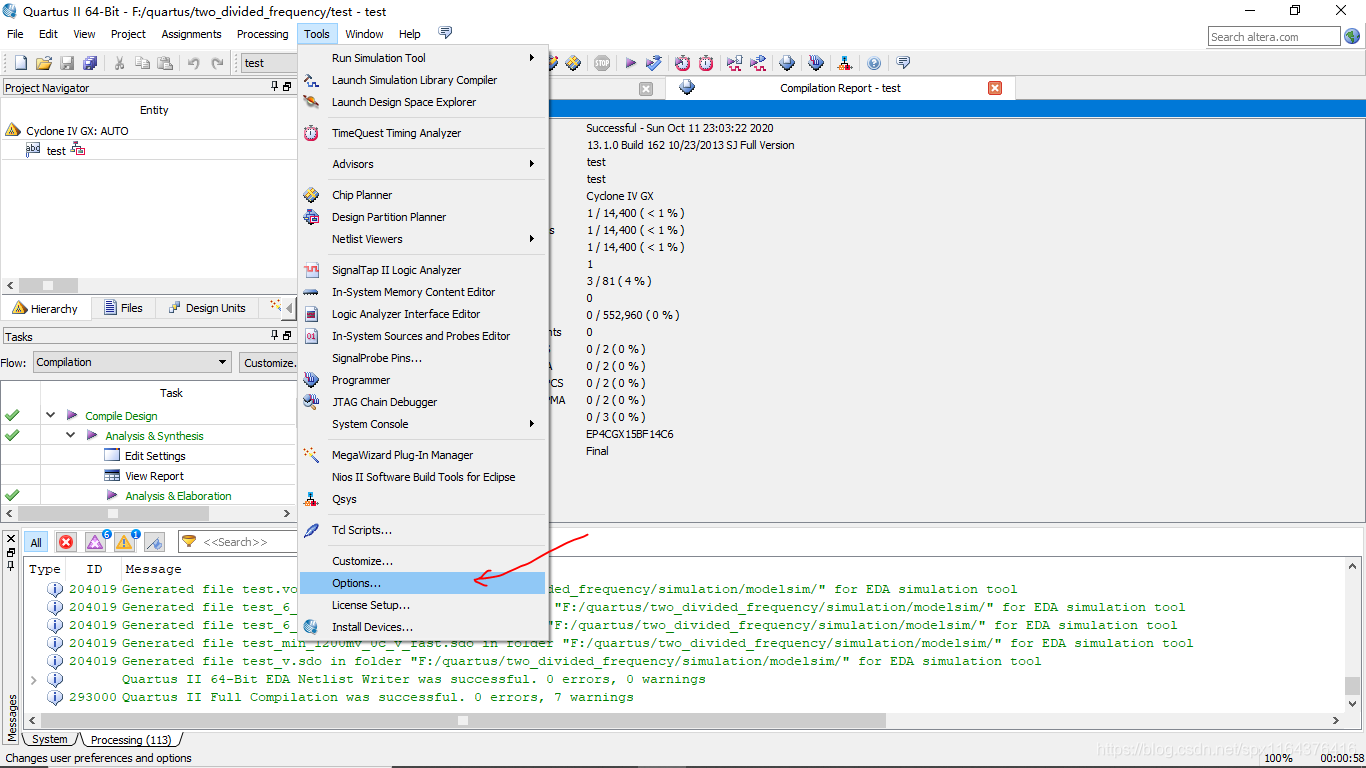
Task: Open the Assignments menu
Action: click(191, 34)
